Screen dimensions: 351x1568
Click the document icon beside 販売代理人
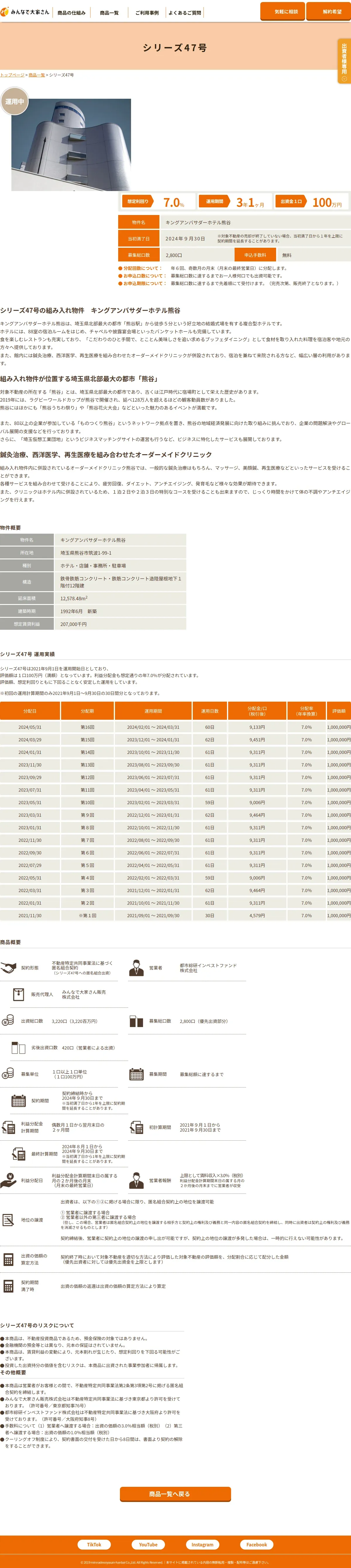[19, 995]
